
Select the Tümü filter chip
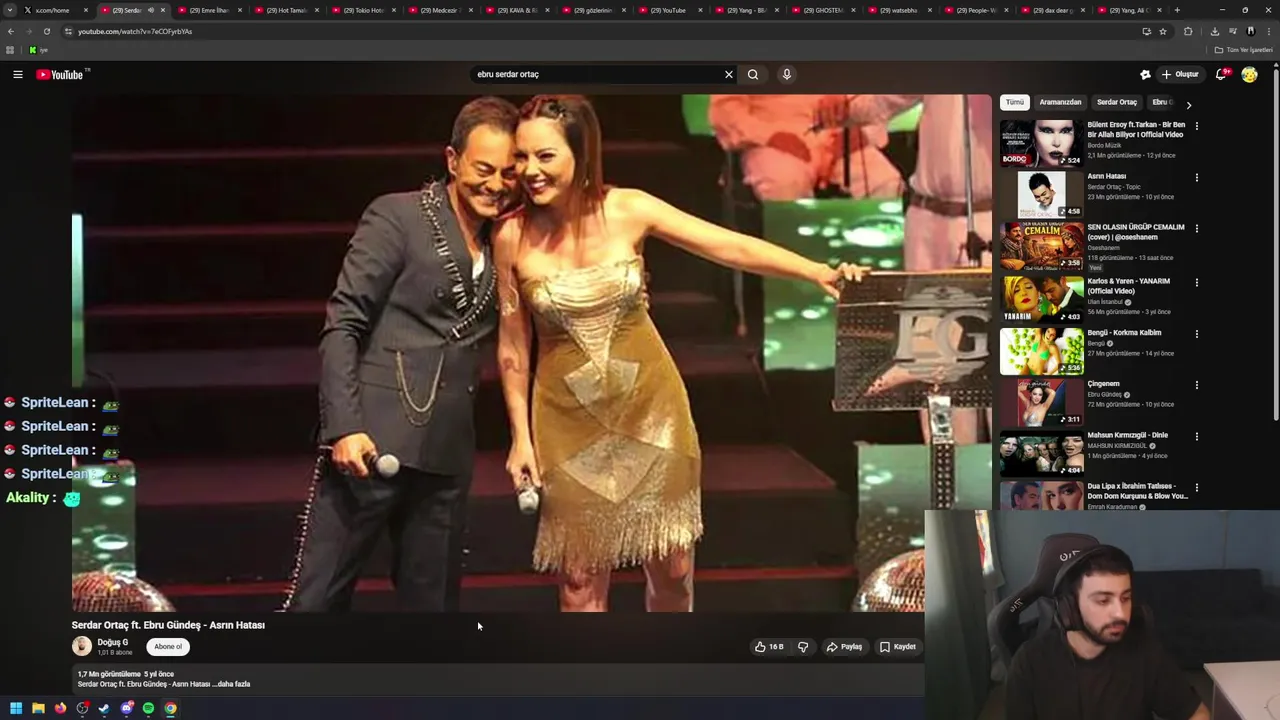[1015, 102]
